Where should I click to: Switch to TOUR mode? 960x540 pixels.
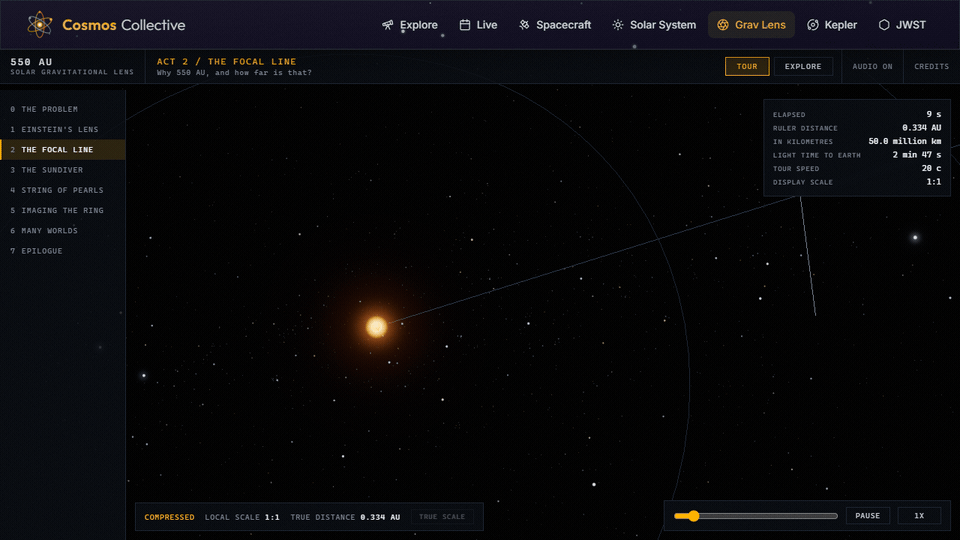pos(747,66)
